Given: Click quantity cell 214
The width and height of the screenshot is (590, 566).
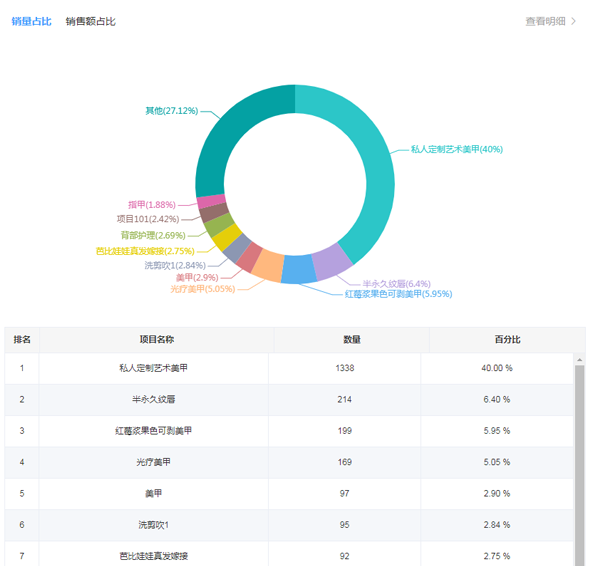Looking at the screenshot, I should (345, 399).
